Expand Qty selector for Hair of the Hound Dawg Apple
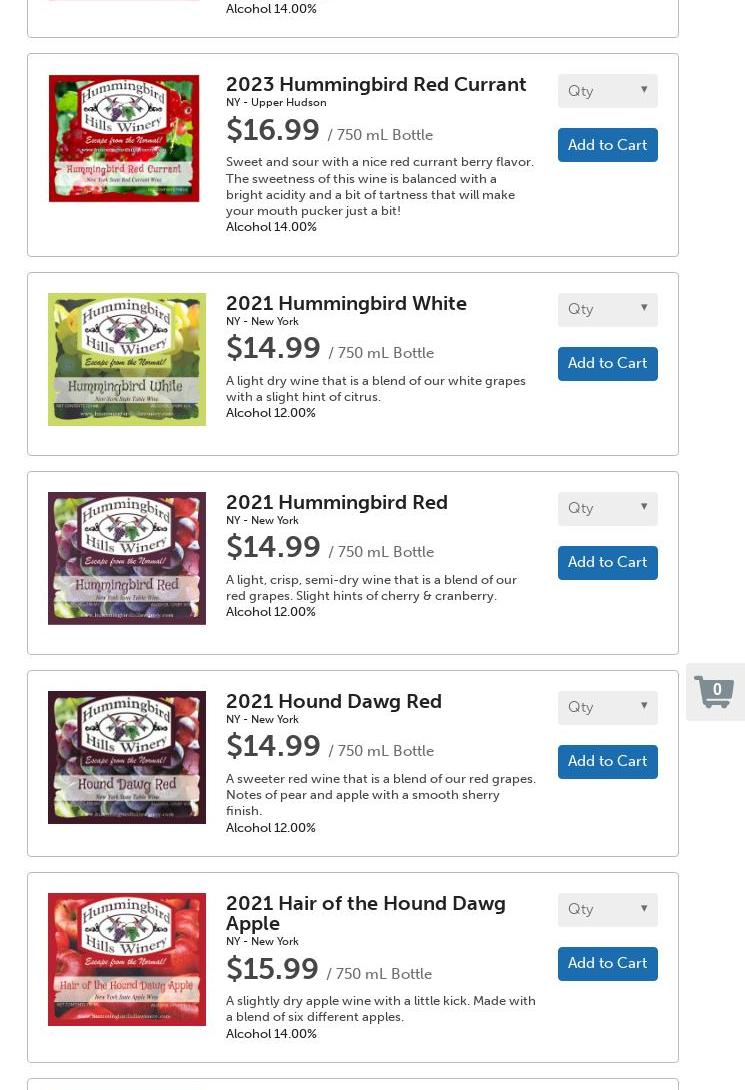This screenshot has width=745, height=1090. pyautogui.click(x=607, y=909)
